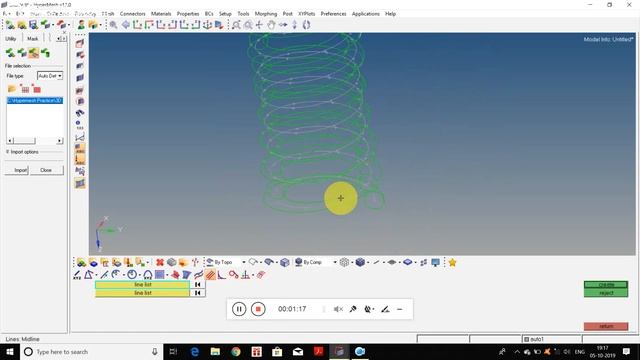The image size is (640, 360).
Task: Select the first yellow line list collector
Action: [x=142, y=284]
